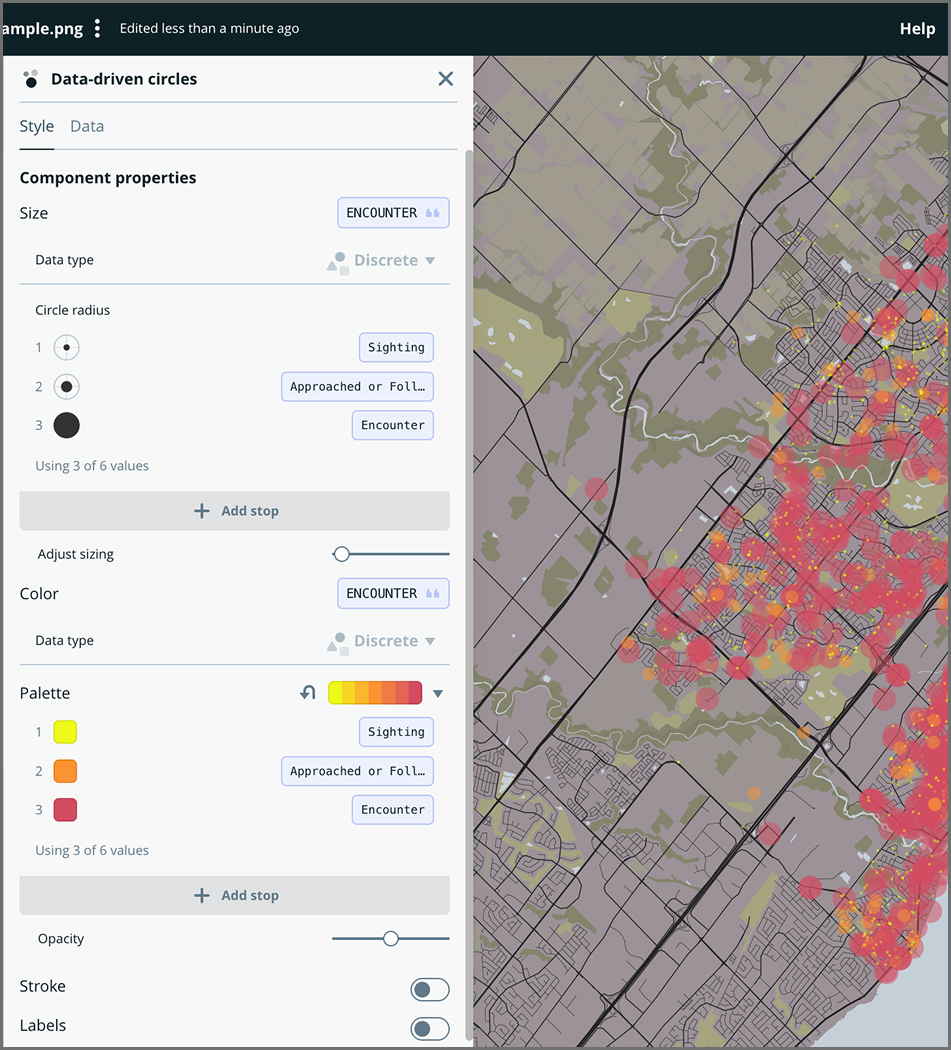This screenshot has width=951, height=1050.
Task: Click the reverse palette order icon
Action: [309, 692]
